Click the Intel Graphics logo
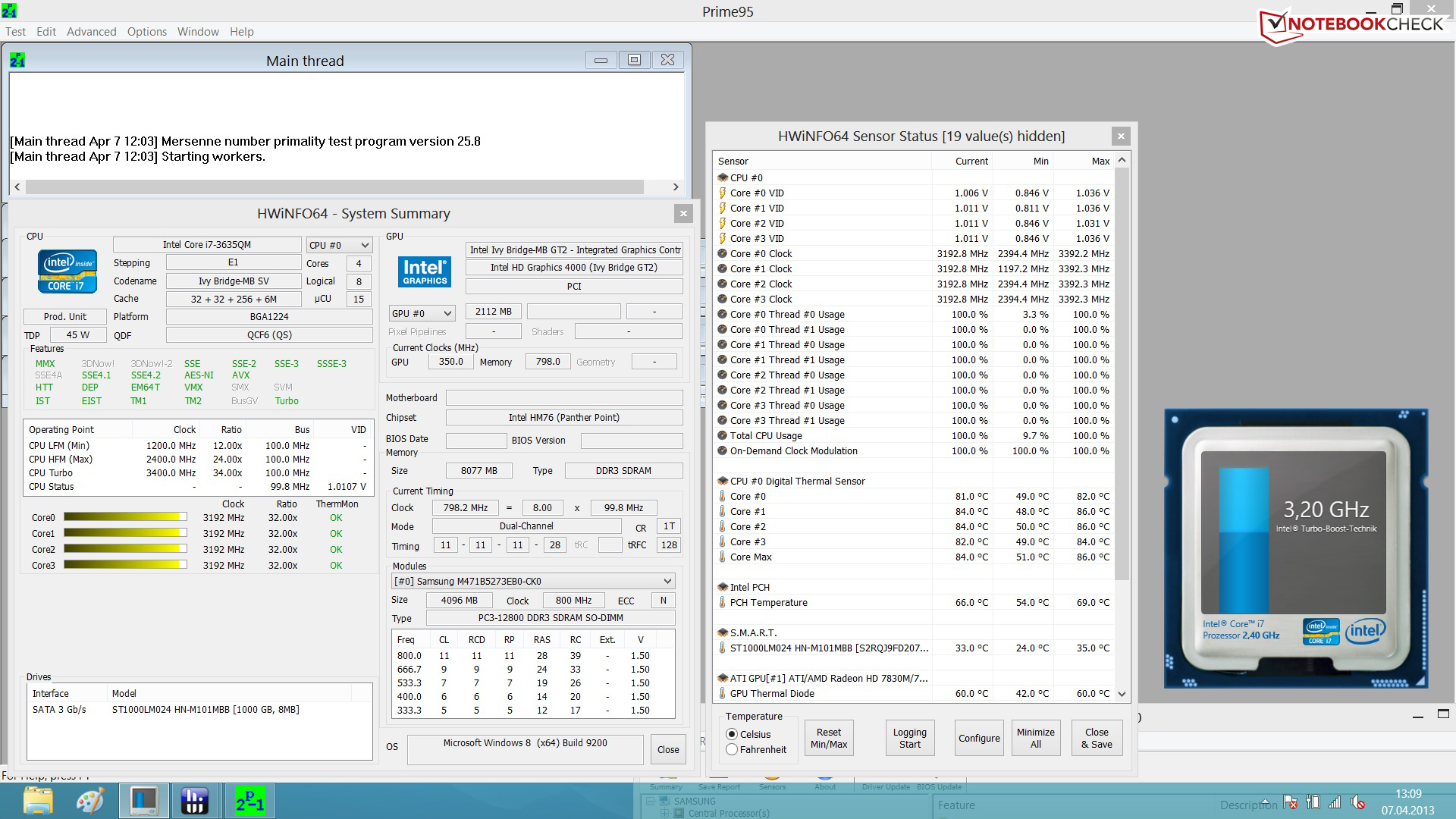 [x=425, y=271]
